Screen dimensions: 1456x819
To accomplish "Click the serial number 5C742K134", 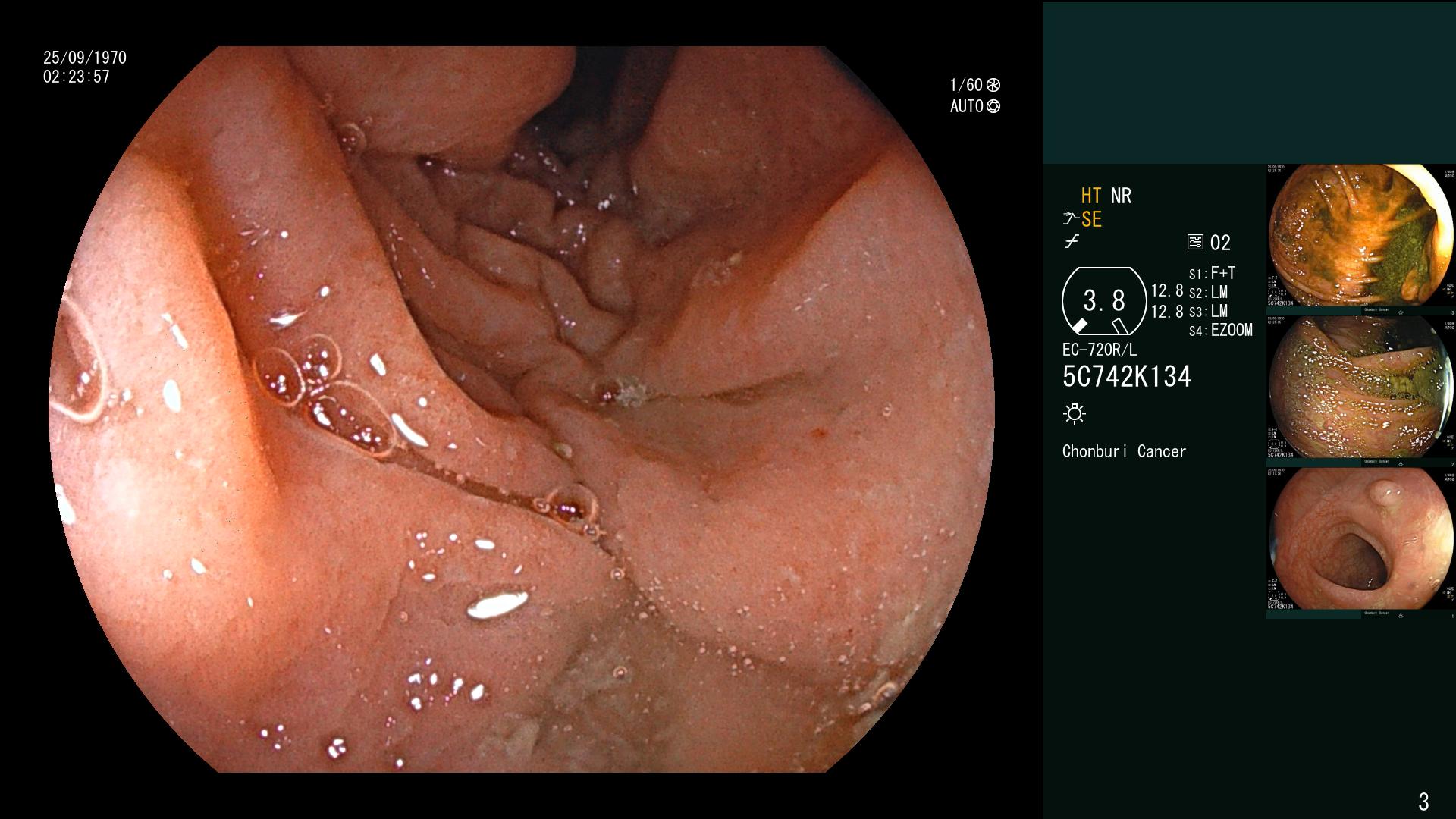I will (x=1127, y=376).
